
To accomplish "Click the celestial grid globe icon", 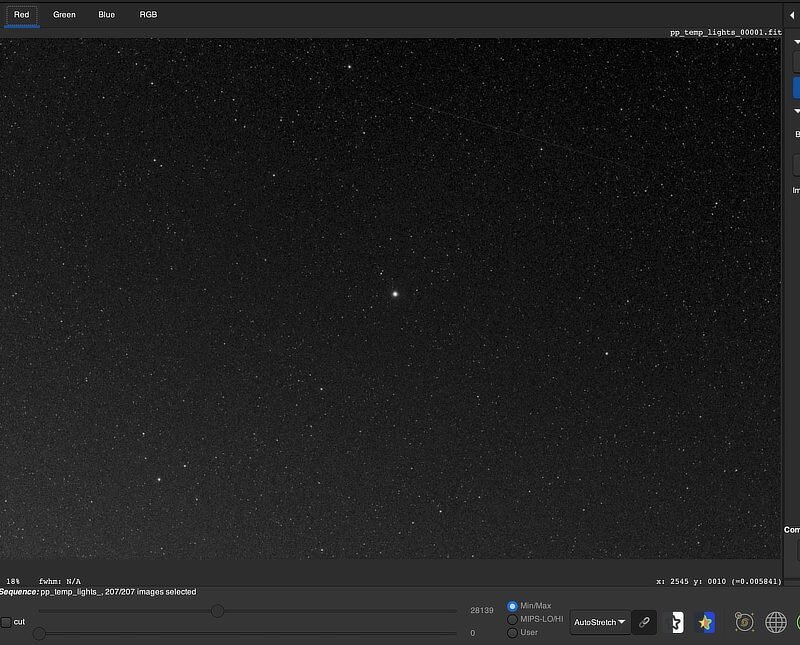I will pos(776,622).
